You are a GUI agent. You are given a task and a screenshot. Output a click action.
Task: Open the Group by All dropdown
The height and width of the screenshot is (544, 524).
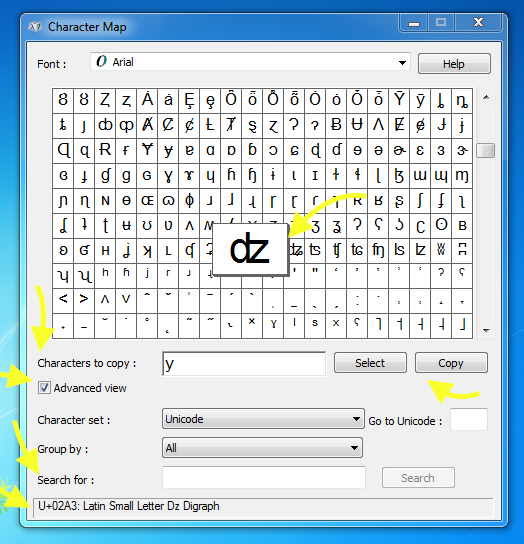(x=262, y=448)
